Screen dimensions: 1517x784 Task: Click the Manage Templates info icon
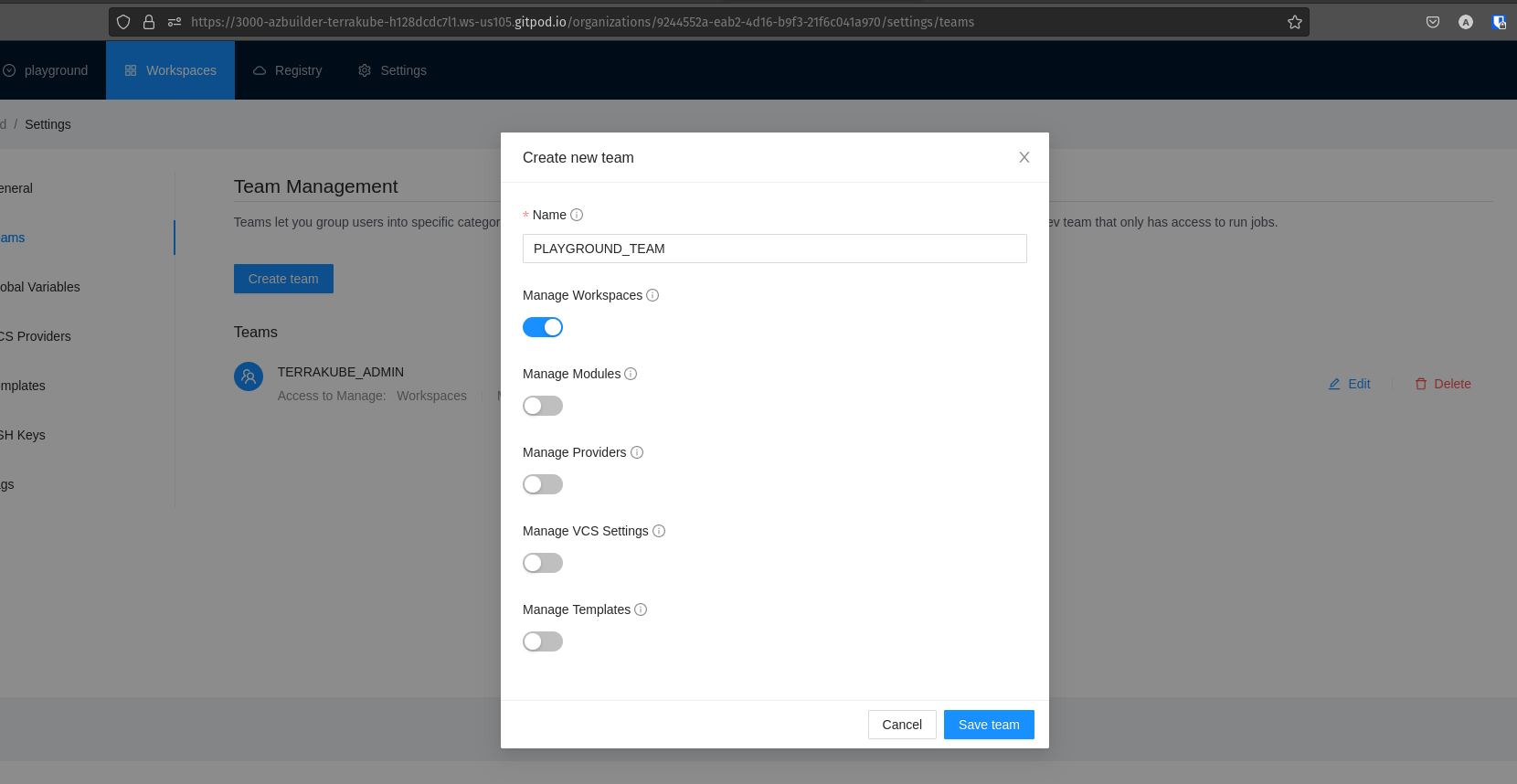[x=641, y=609]
